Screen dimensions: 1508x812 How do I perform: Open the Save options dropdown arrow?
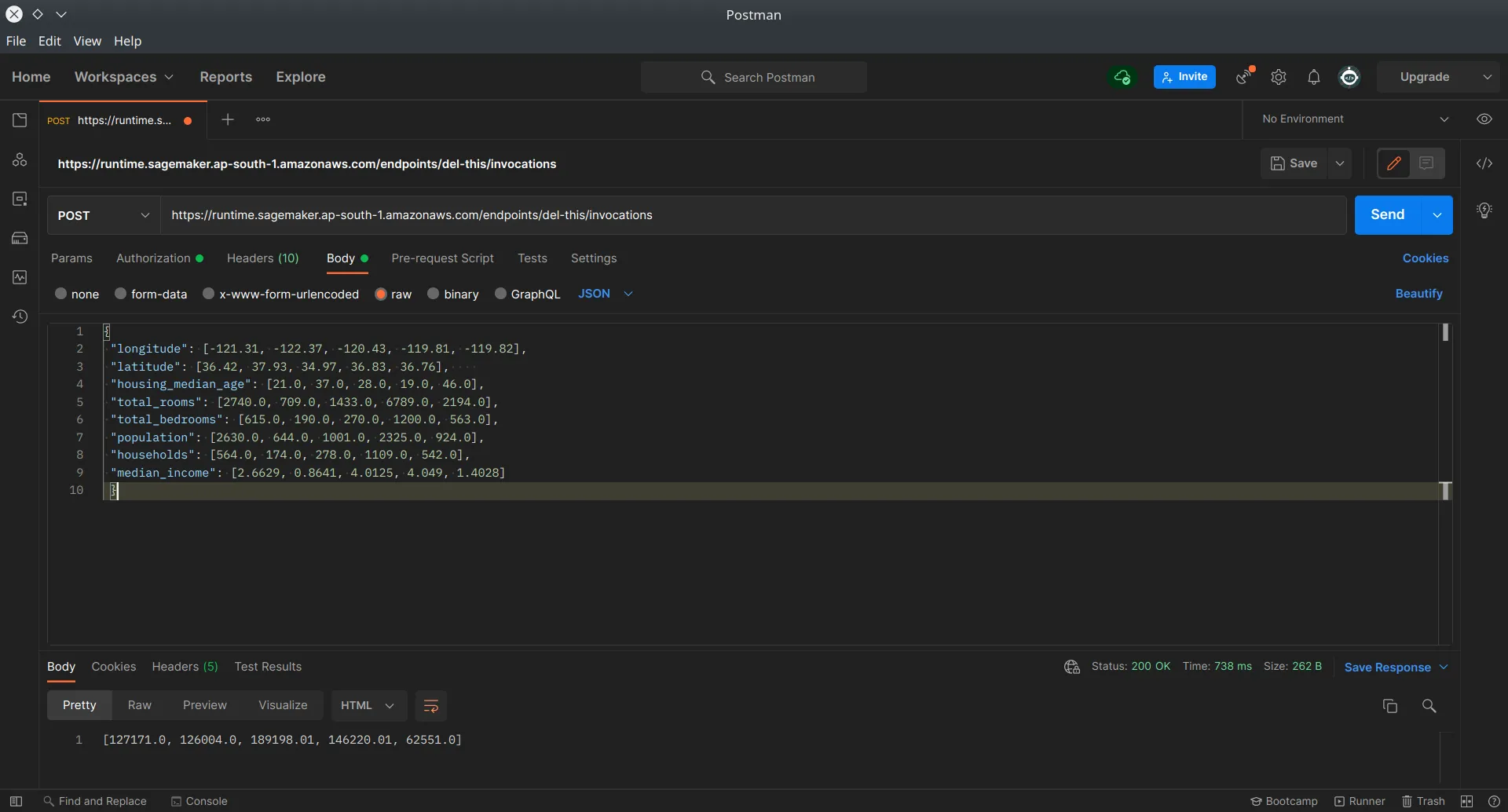click(x=1340, y=163)
